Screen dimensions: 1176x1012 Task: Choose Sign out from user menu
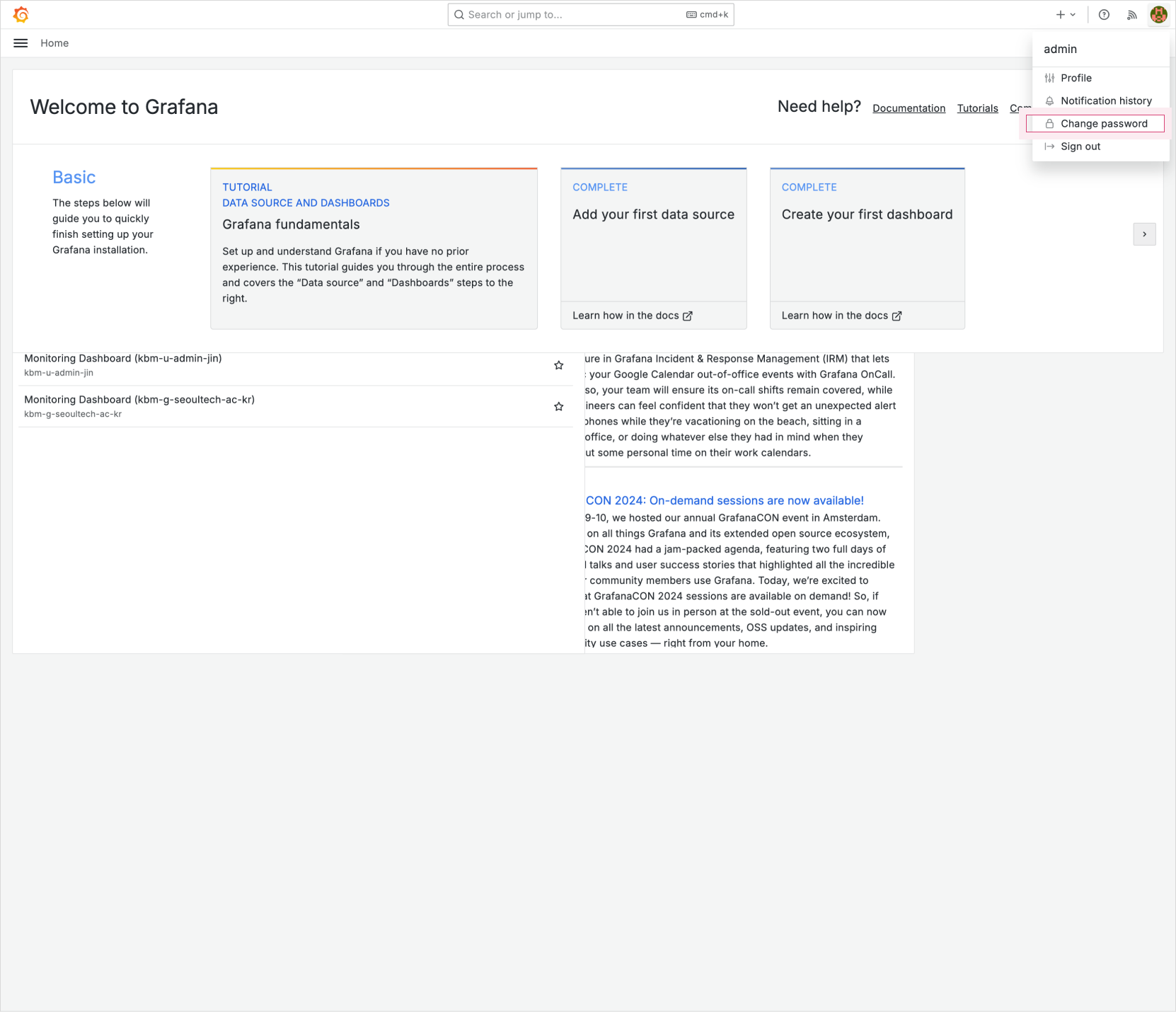click(1100, 146)
